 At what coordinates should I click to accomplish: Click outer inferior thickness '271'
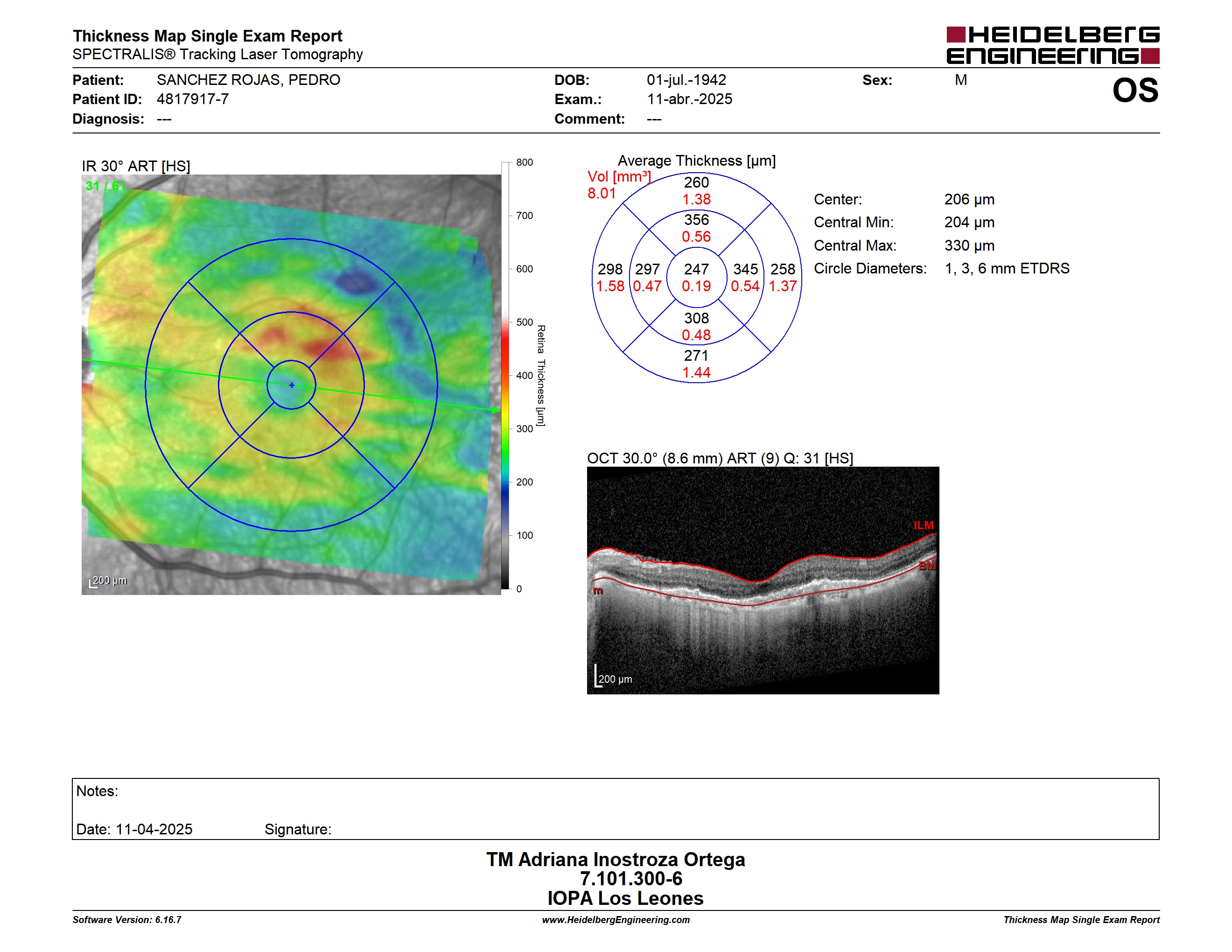click(x=696, y=355)
